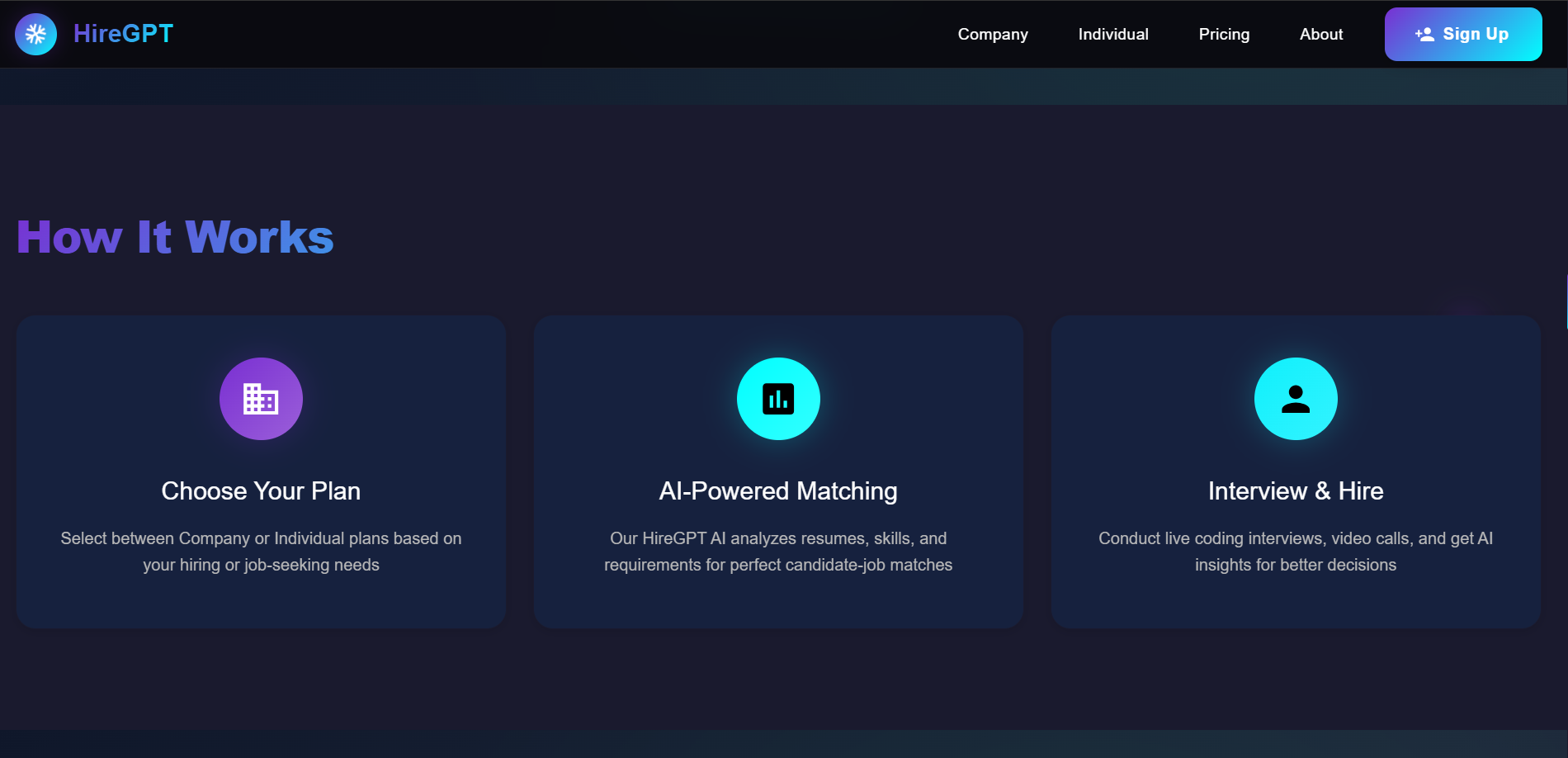Open the Company navigation menu item
Screen dimensions: 1568x758
[992, 34]
